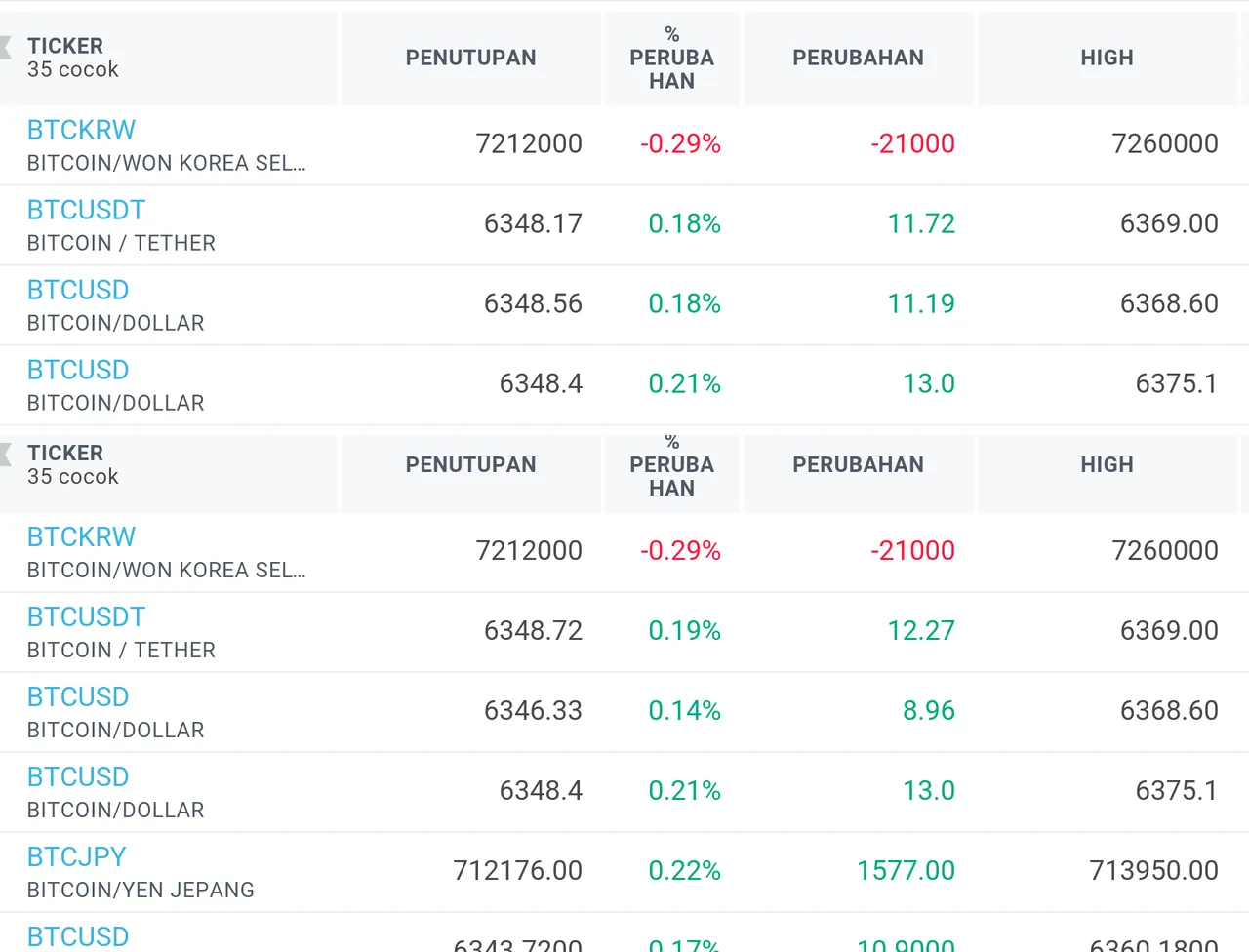Sort by % PERUBAHAN header in upper table
This screenshot has width=1249, height=952.
point(672,58)
